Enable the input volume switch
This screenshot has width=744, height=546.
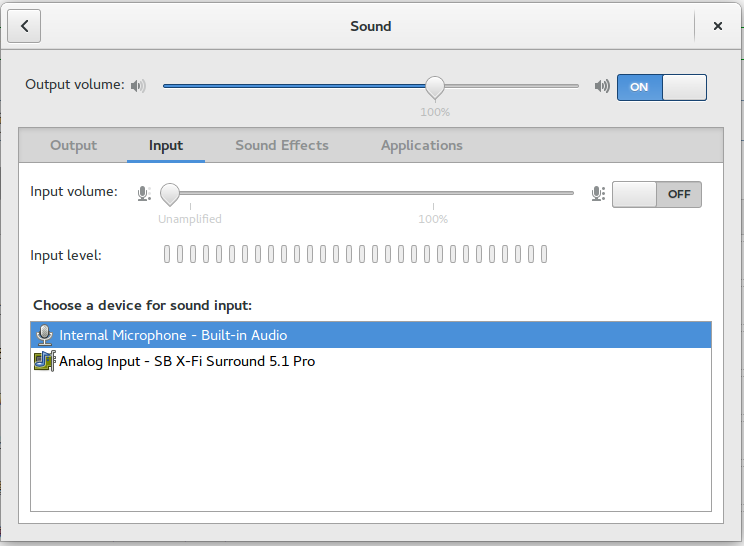pyautogui.click(x=657, y=194)
